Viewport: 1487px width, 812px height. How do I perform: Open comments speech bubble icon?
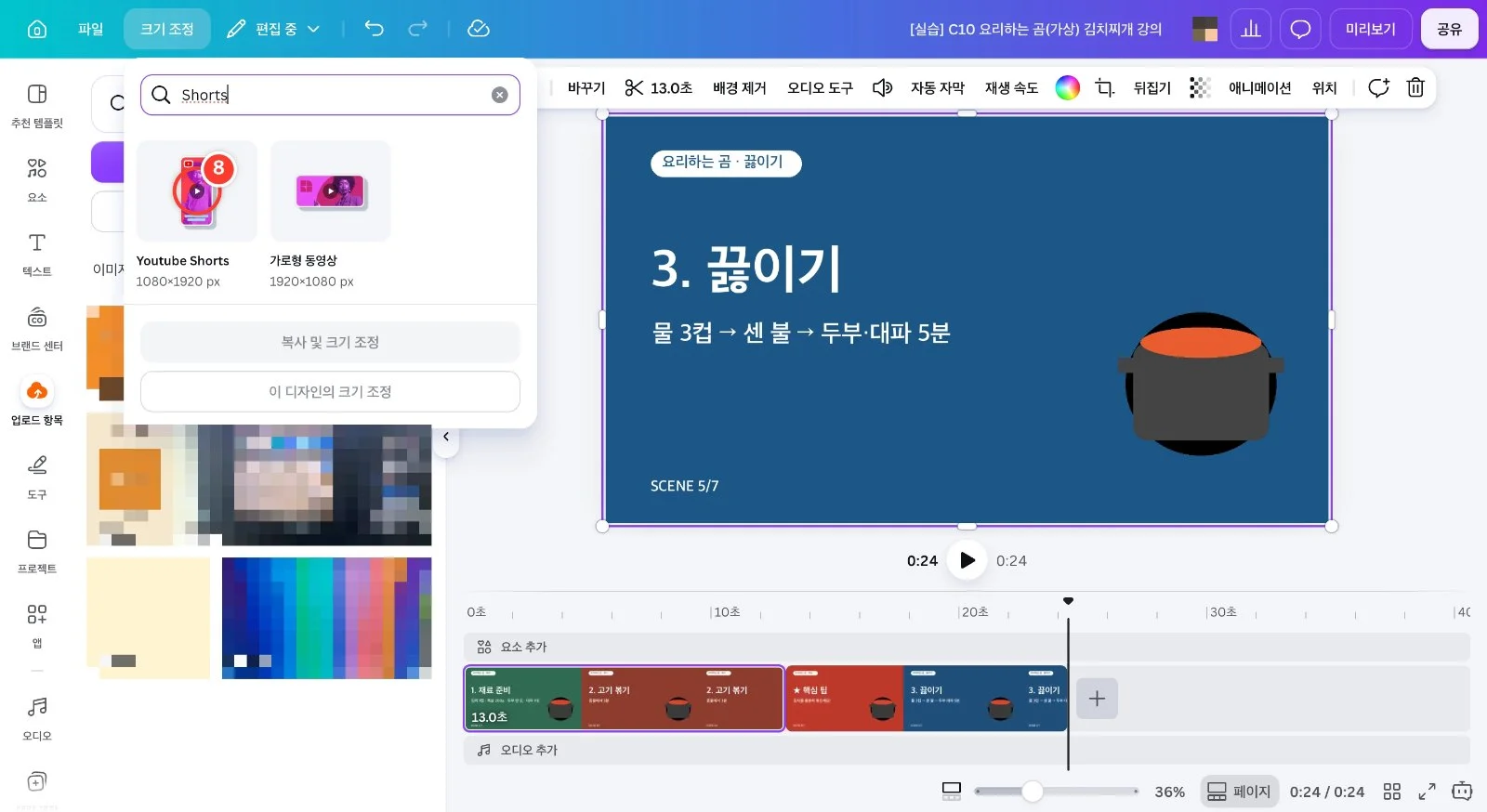point(1300,29)
